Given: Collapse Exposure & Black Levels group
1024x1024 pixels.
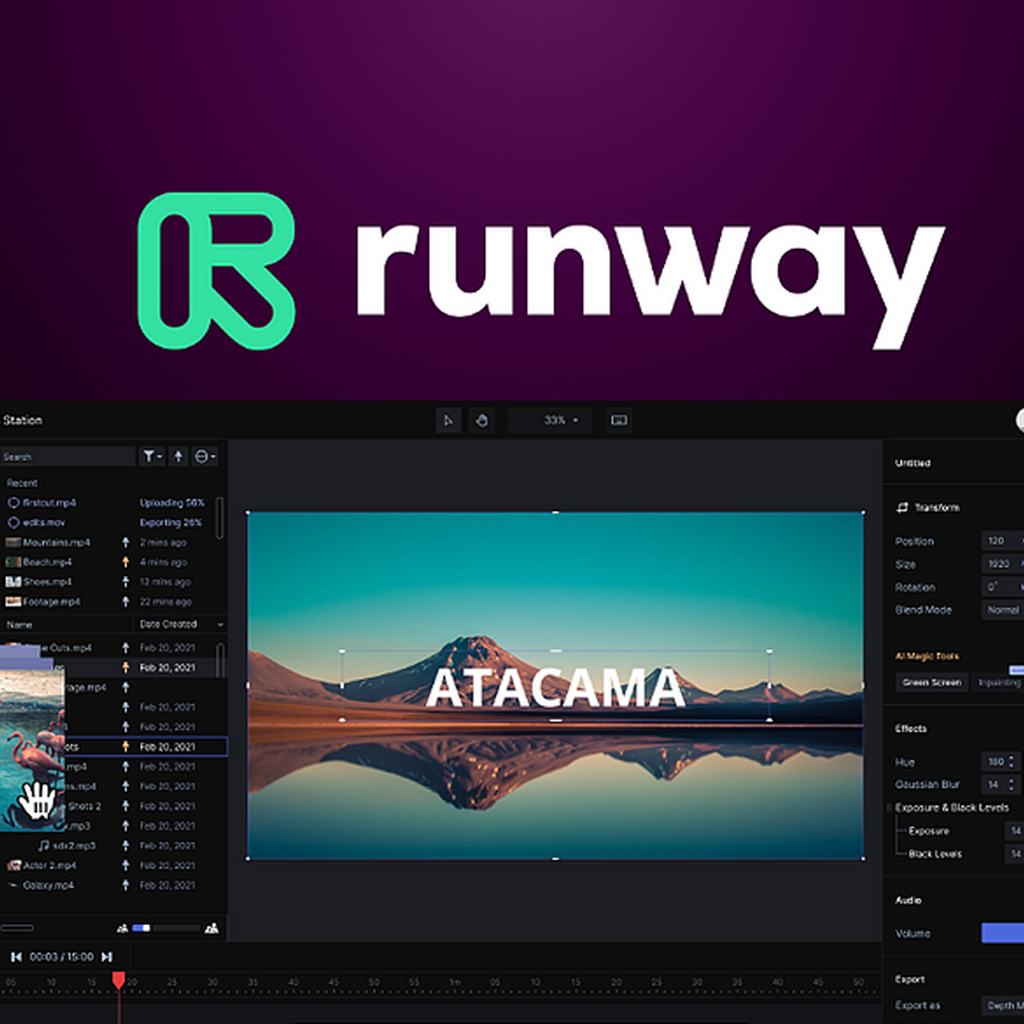Looking at the screenshot, I should [x=889, y=807].
